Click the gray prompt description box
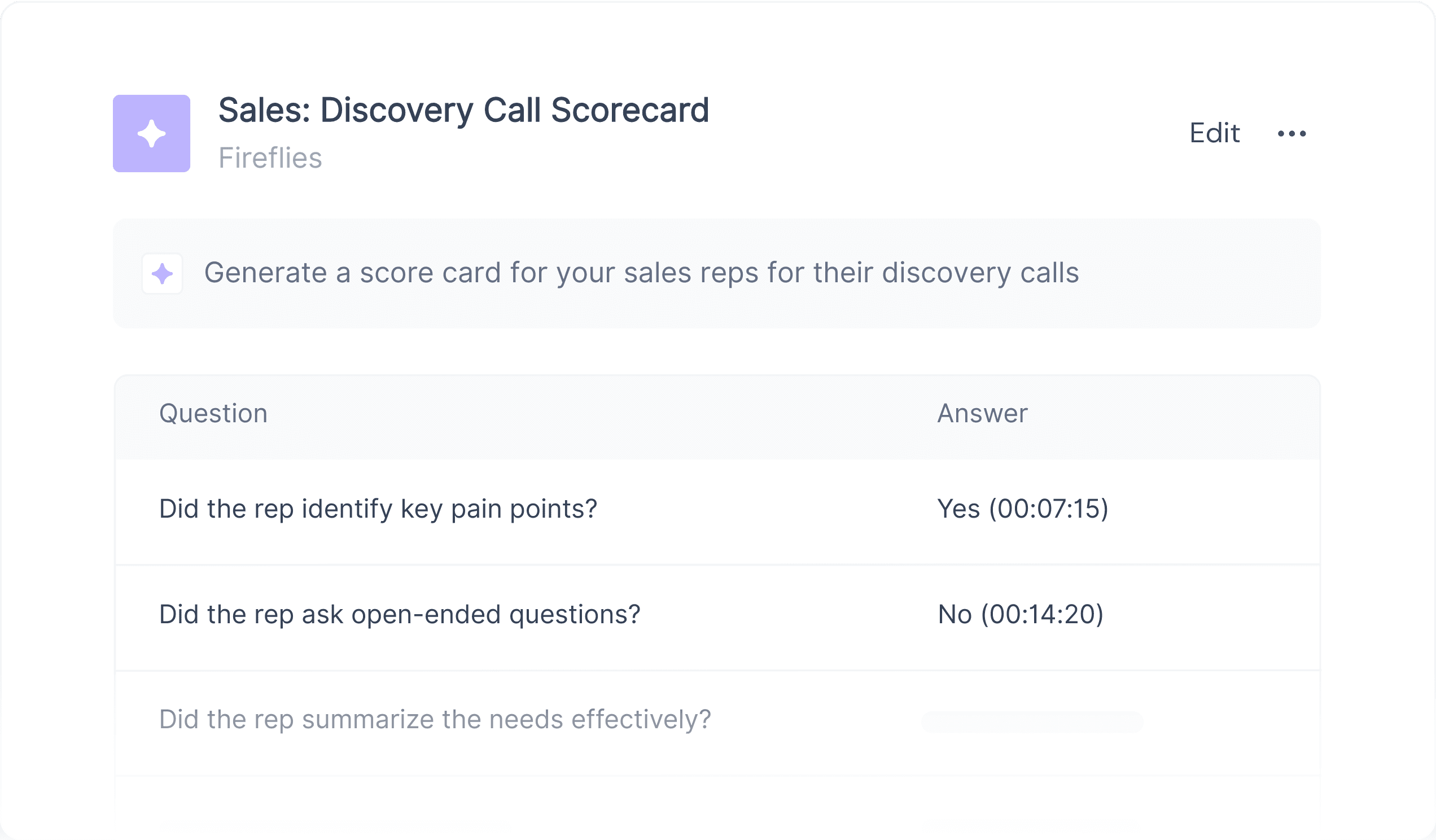 tap(717, 274)
